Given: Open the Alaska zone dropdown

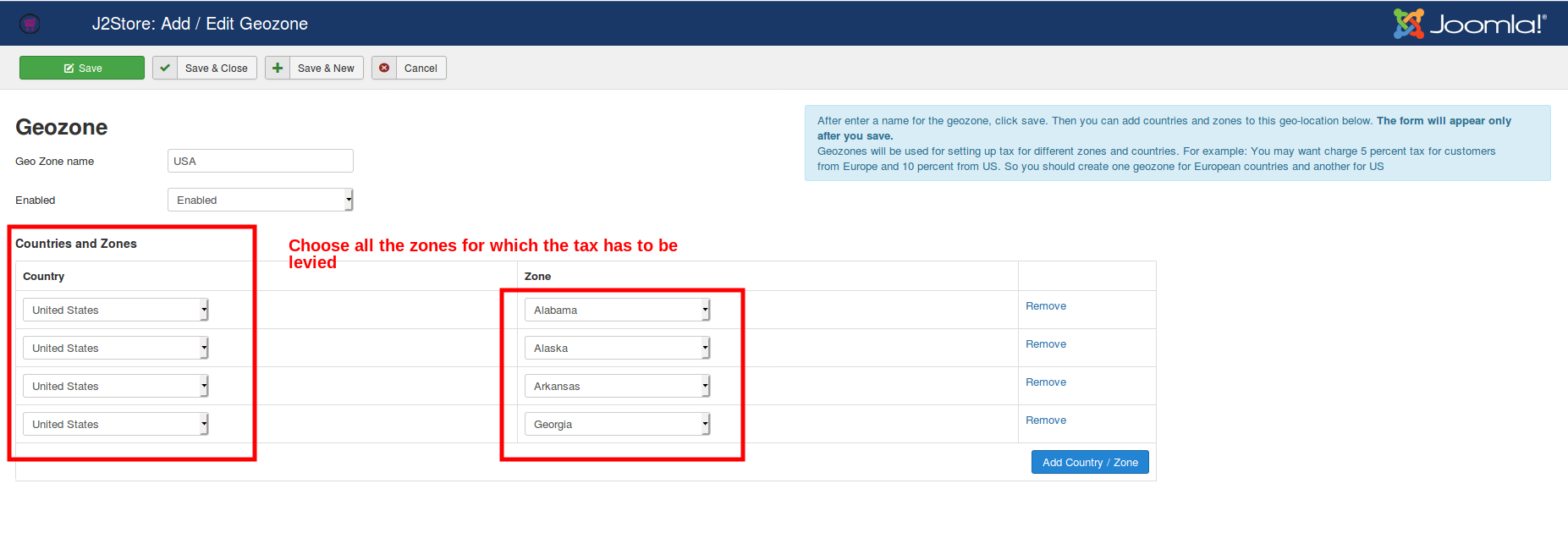Looking at the screenshot, I should point(618,348).
